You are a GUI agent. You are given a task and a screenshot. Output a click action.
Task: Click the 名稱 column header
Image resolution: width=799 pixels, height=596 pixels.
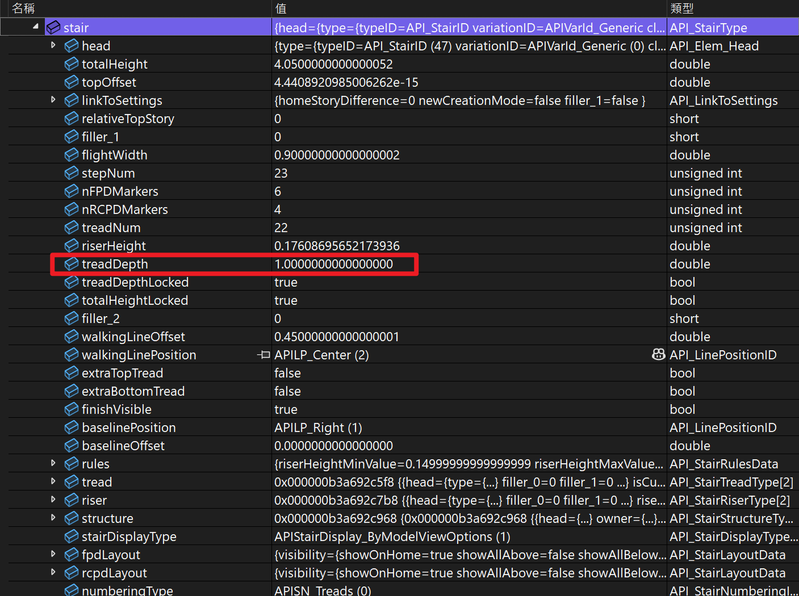23,8
